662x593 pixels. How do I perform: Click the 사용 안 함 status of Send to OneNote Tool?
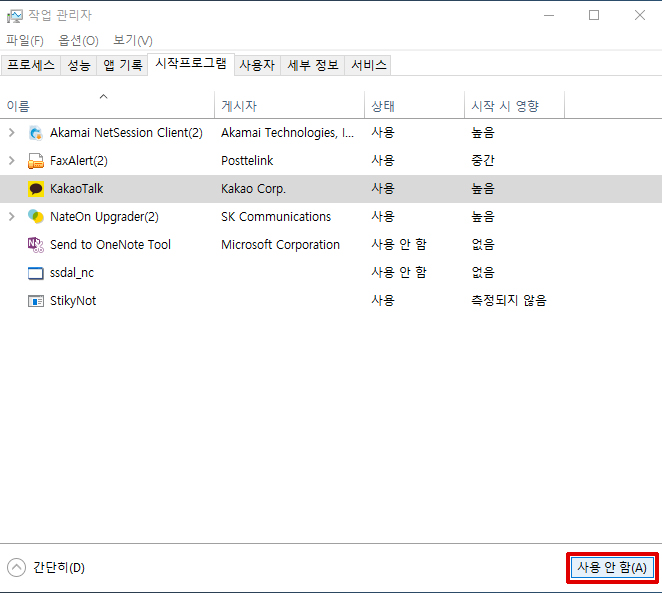tap(399, 244)
